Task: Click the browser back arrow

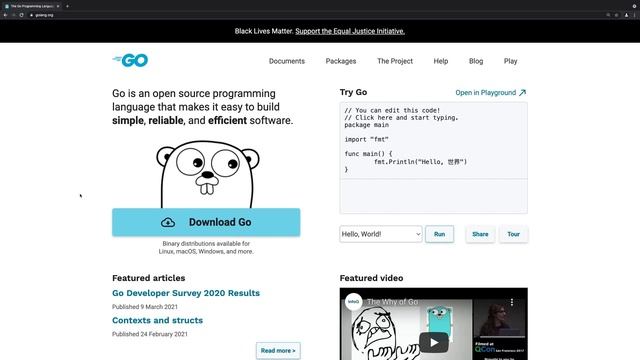Action: click(5, 15)
